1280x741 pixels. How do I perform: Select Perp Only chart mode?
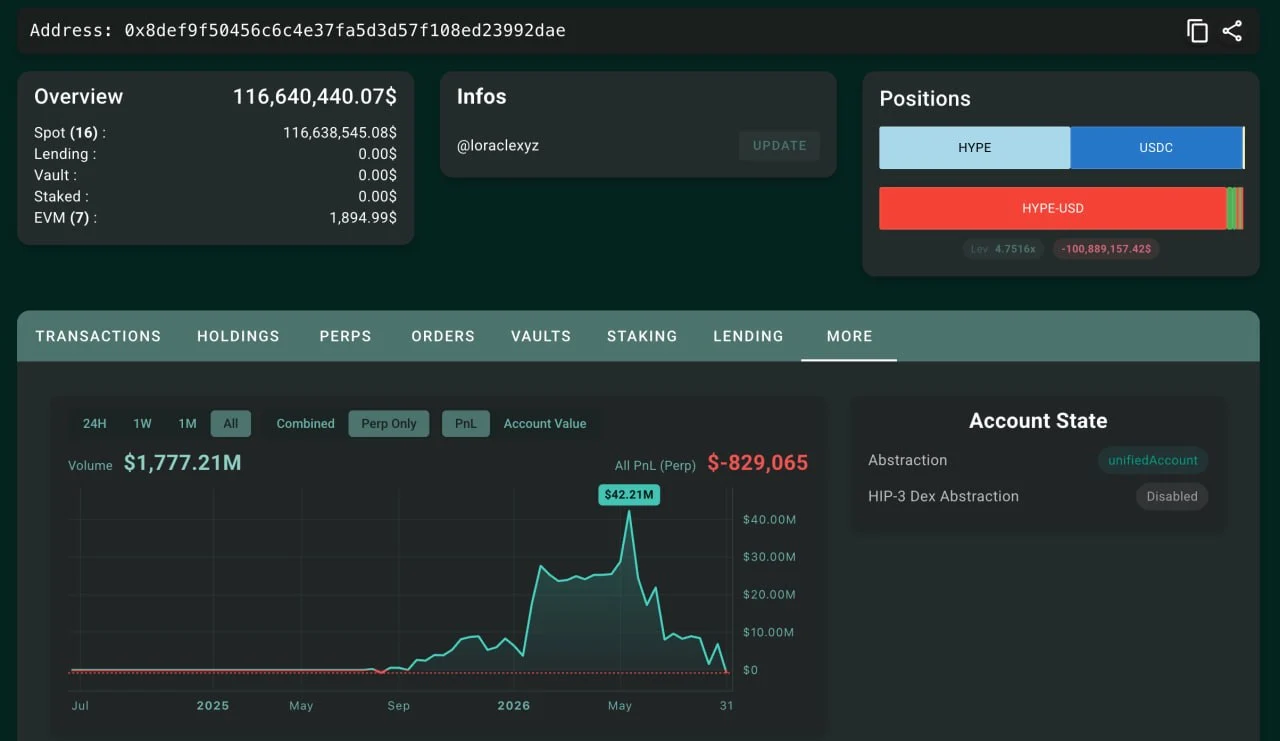[389, 424]
